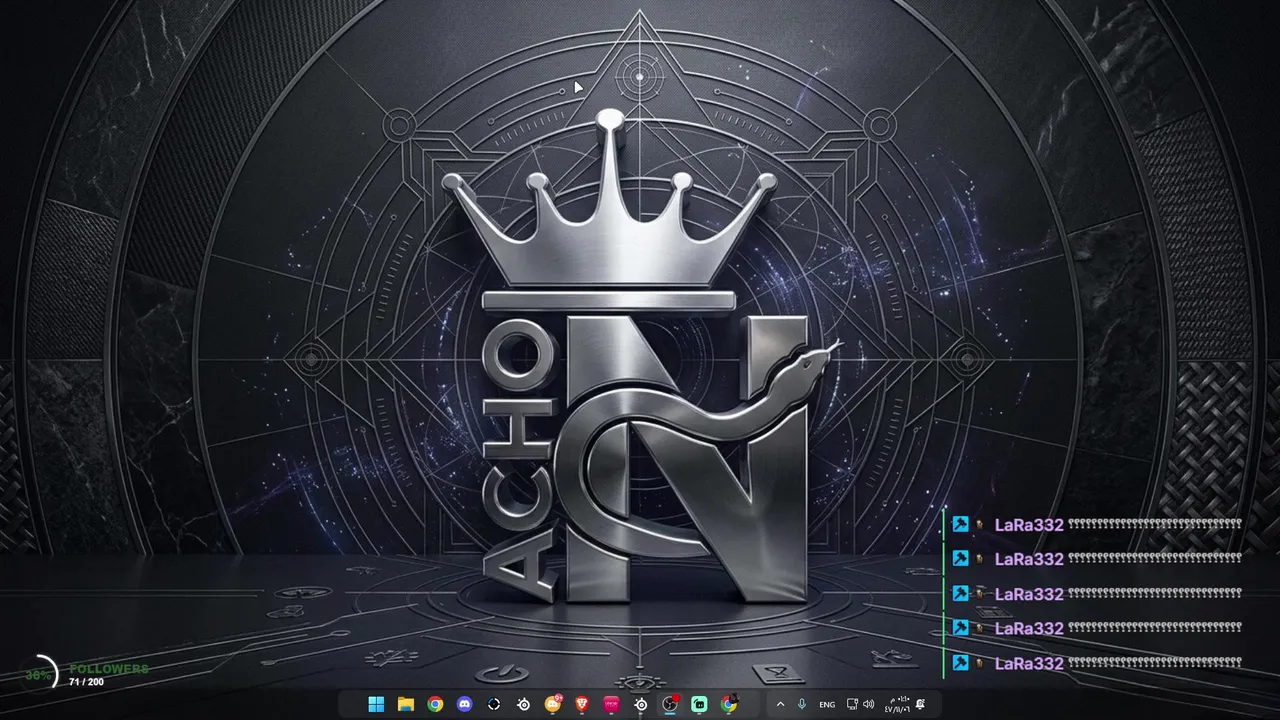Show hidden system tray icons
Screen dimensions: 1280x720
point(780,704)
